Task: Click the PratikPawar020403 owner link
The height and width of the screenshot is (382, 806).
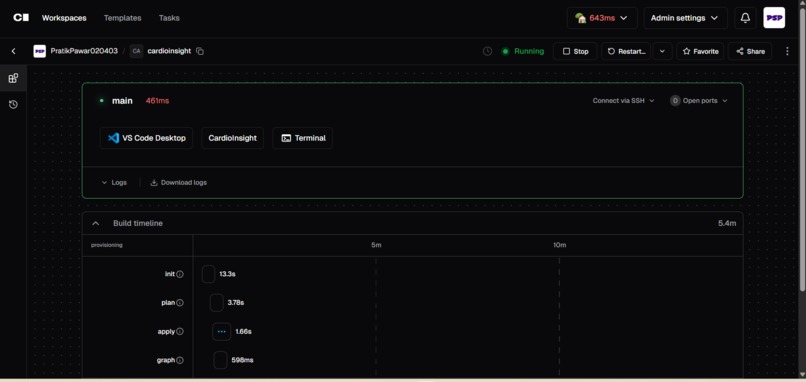Action: [x=84, y=51]
